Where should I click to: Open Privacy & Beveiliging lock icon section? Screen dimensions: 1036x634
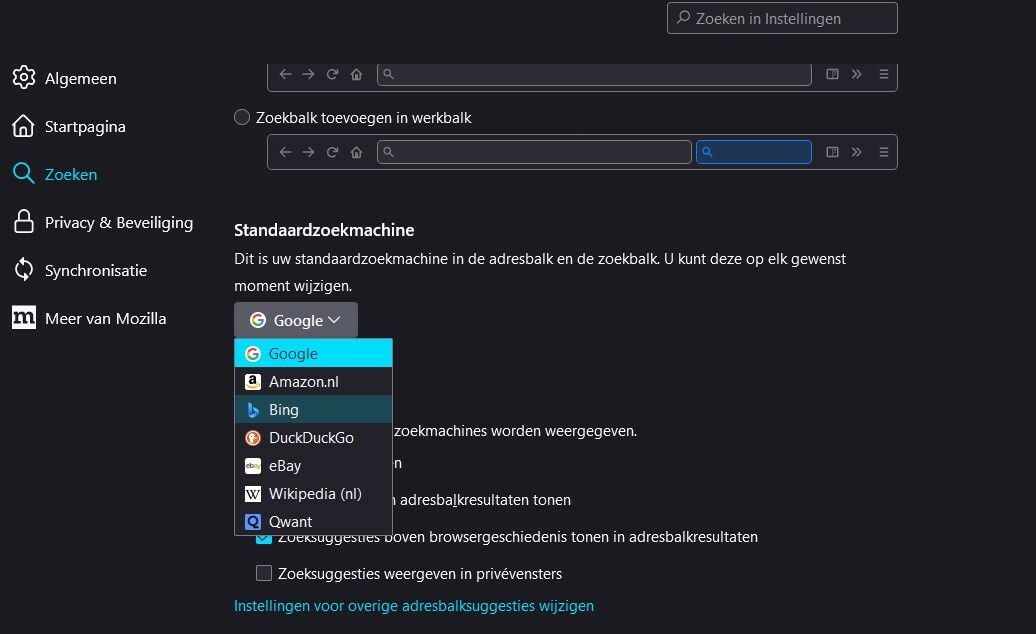click(x=24, y=222)
